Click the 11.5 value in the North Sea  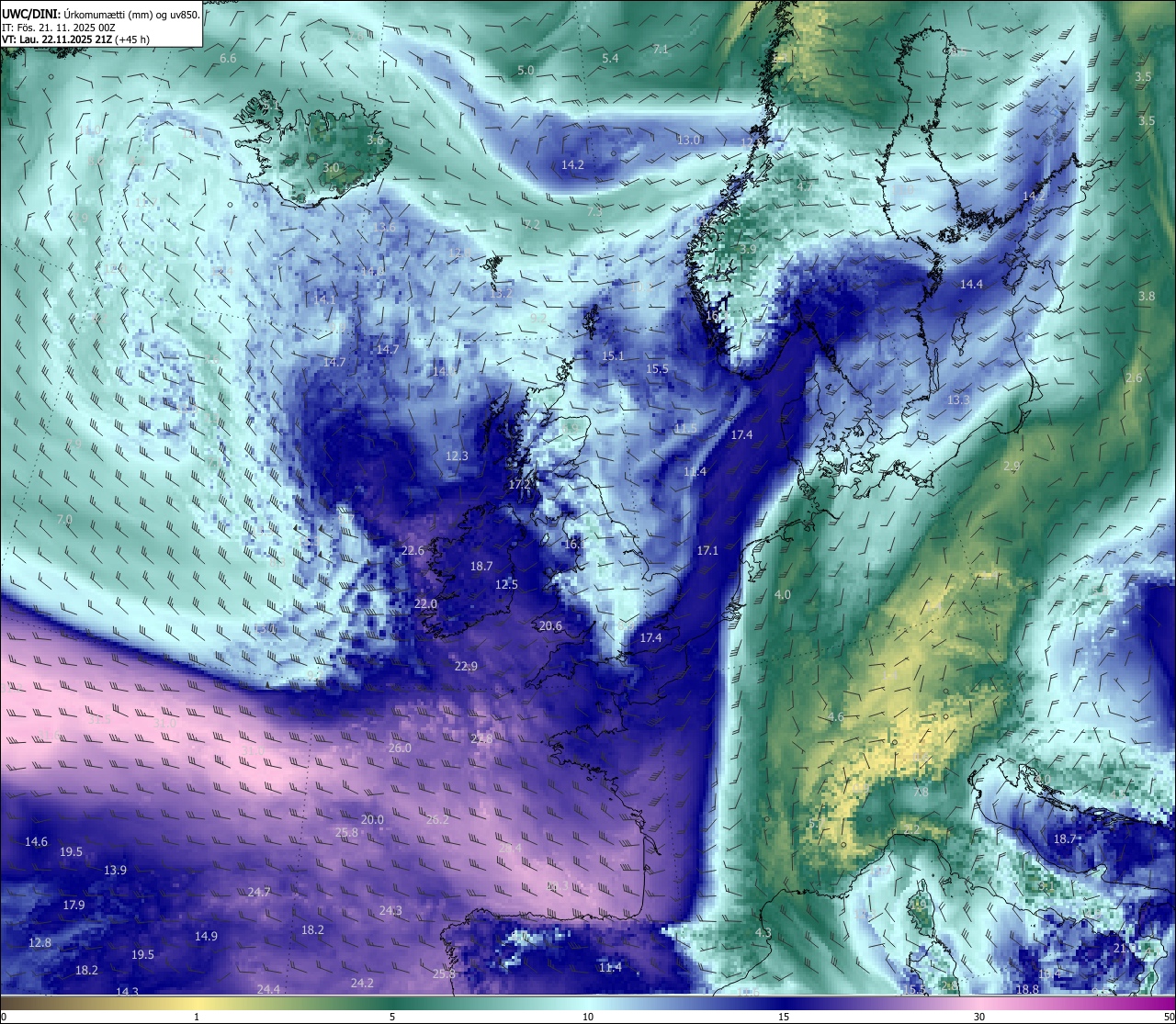pyautogui.click(x=685, y=429)
